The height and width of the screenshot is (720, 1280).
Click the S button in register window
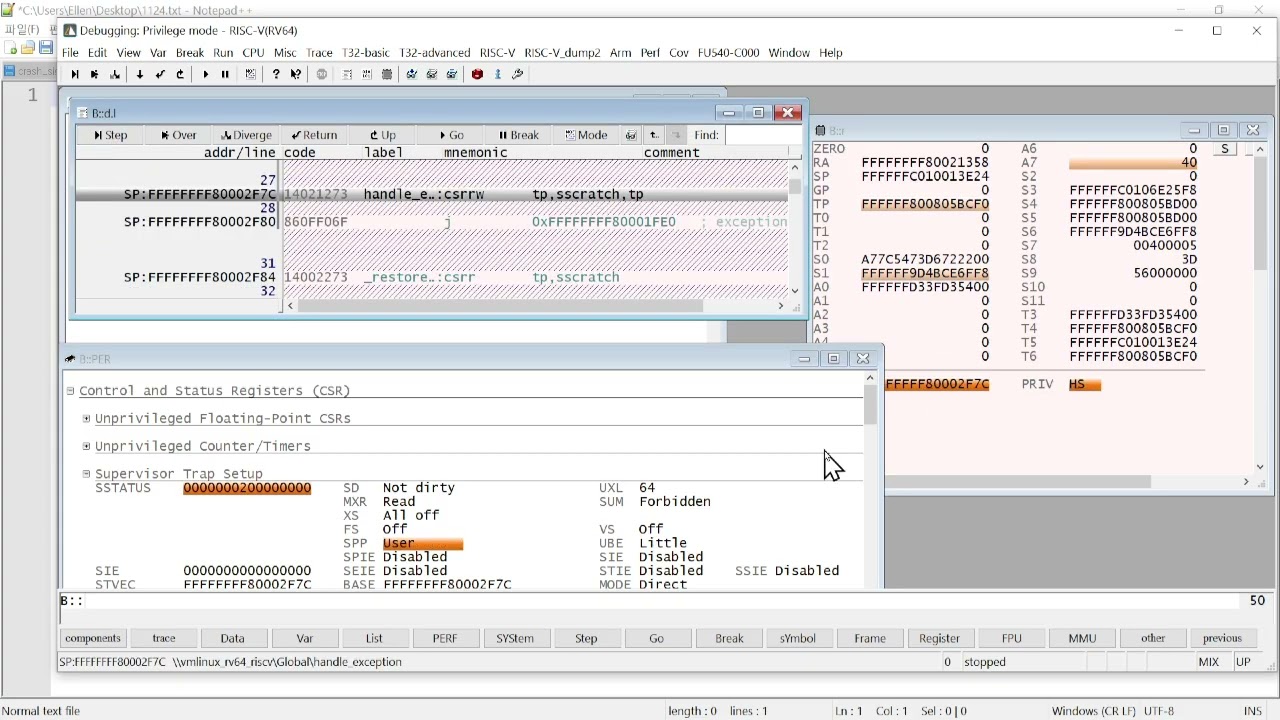(1225, 149)
